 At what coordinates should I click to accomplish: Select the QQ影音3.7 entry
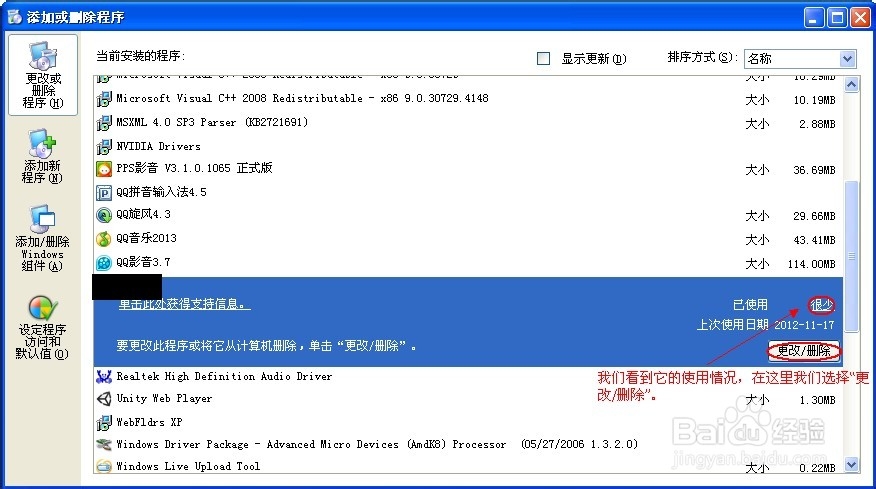tap(468, 263)
